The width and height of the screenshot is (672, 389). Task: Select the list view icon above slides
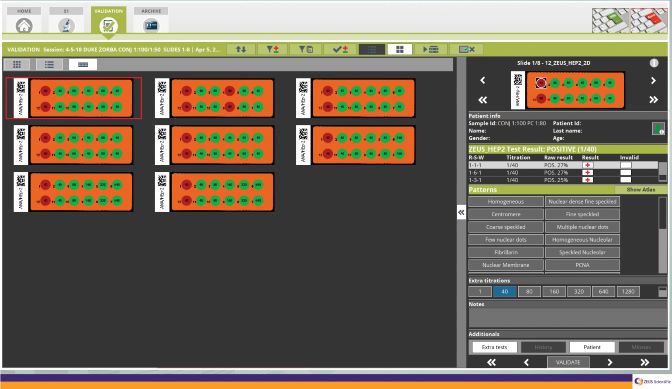[49, 64]
